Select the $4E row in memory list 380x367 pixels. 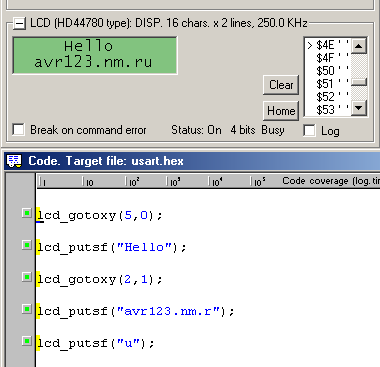pyautogui.click(x=328, y=45)
